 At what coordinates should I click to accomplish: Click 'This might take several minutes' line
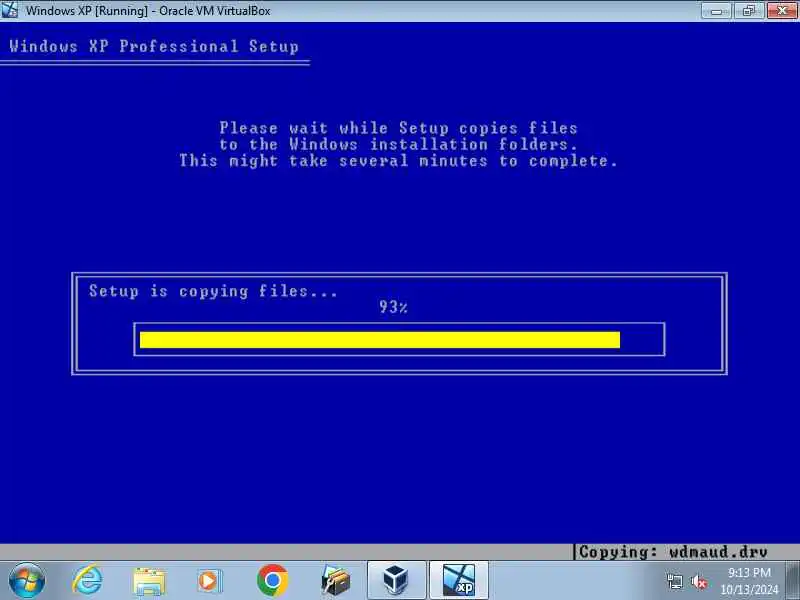(x=398, y=161)
